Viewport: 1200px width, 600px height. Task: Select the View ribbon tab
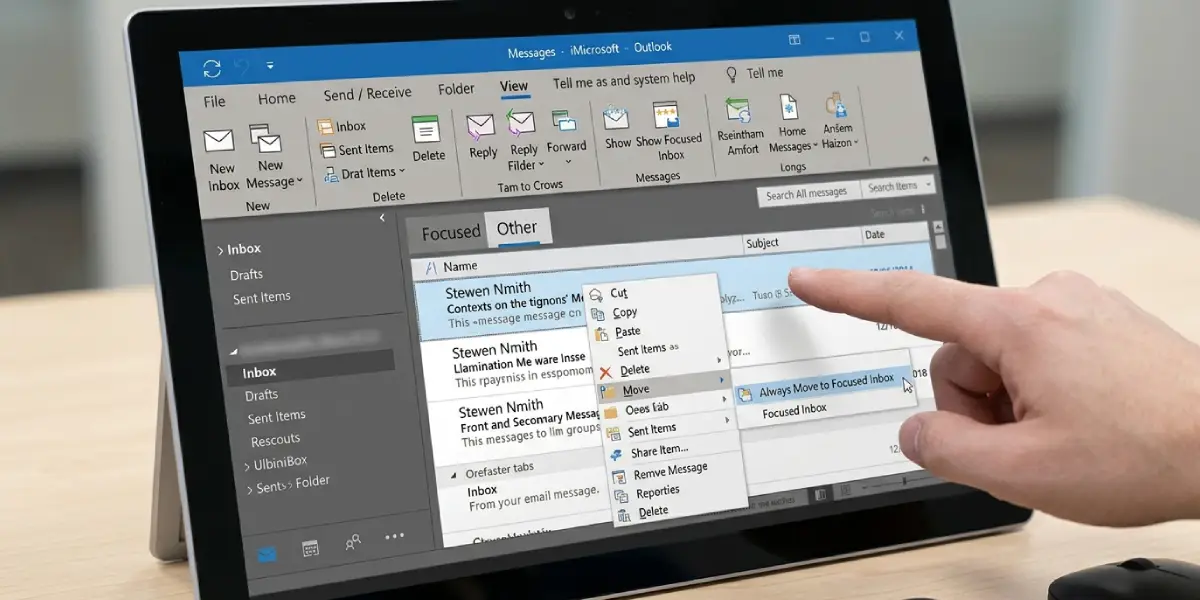(514, 86)
